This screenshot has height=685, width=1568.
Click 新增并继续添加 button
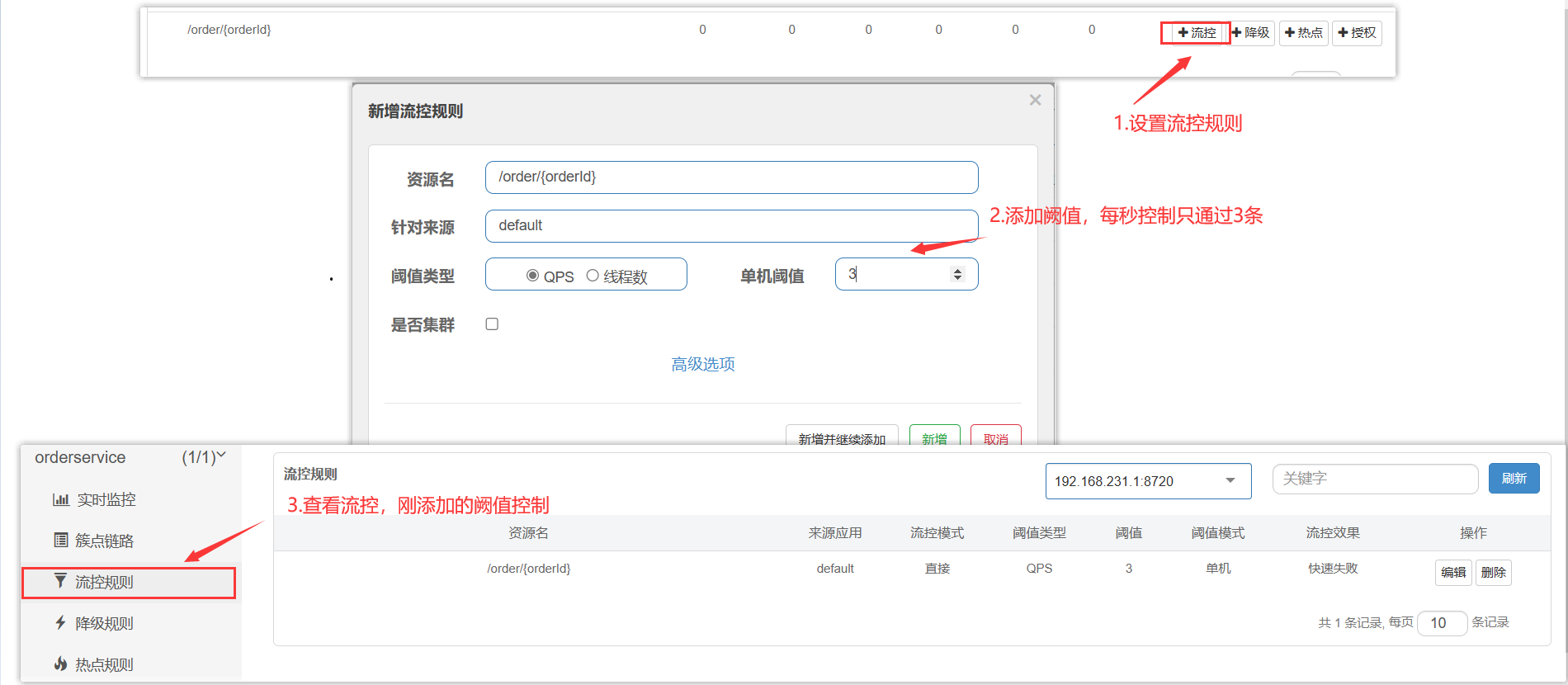coord(842,437)
